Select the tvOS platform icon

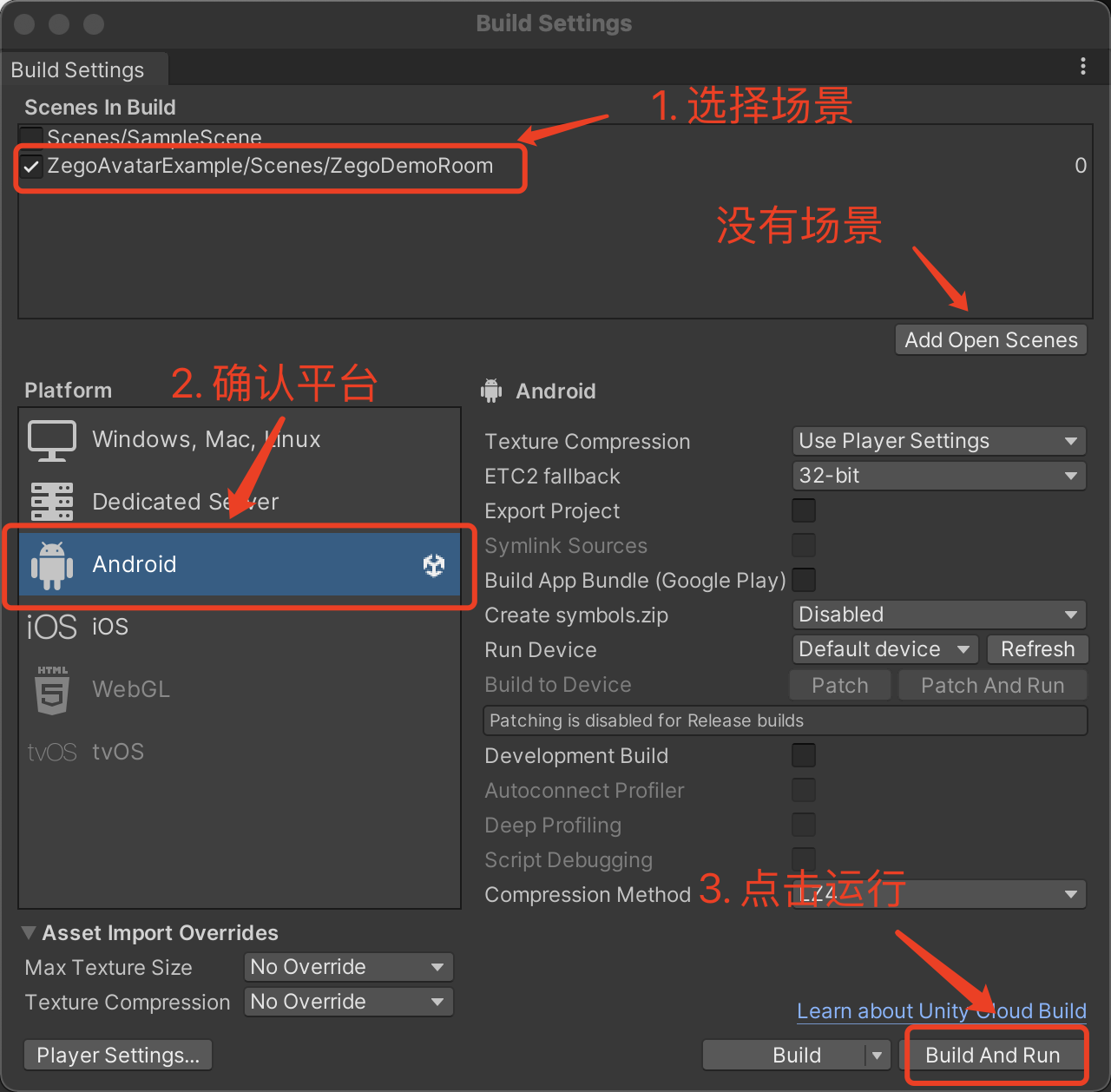(52, 752)
